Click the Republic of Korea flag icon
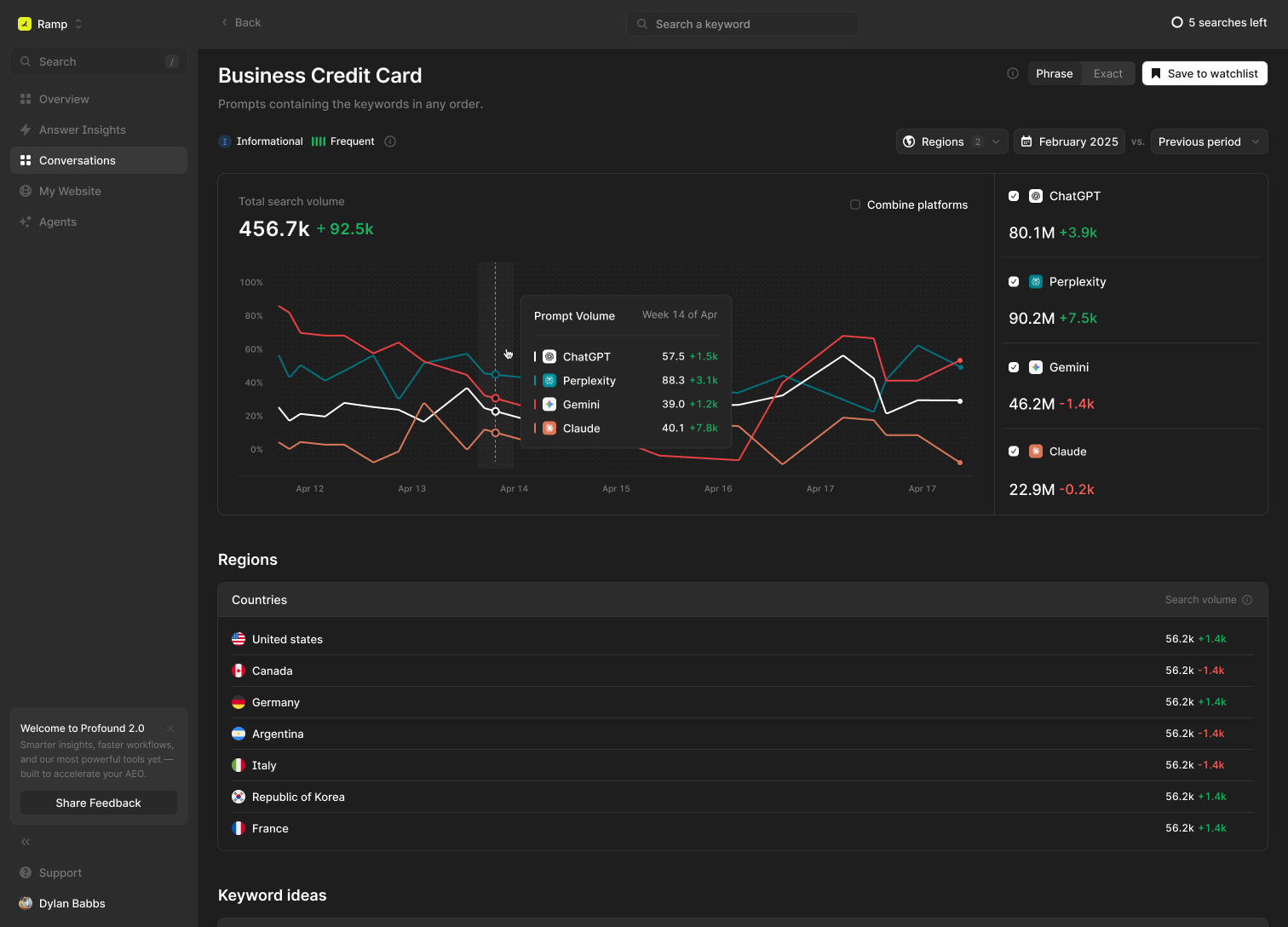The height and width of the screenshot is (927, 1288). click(239, 797)
